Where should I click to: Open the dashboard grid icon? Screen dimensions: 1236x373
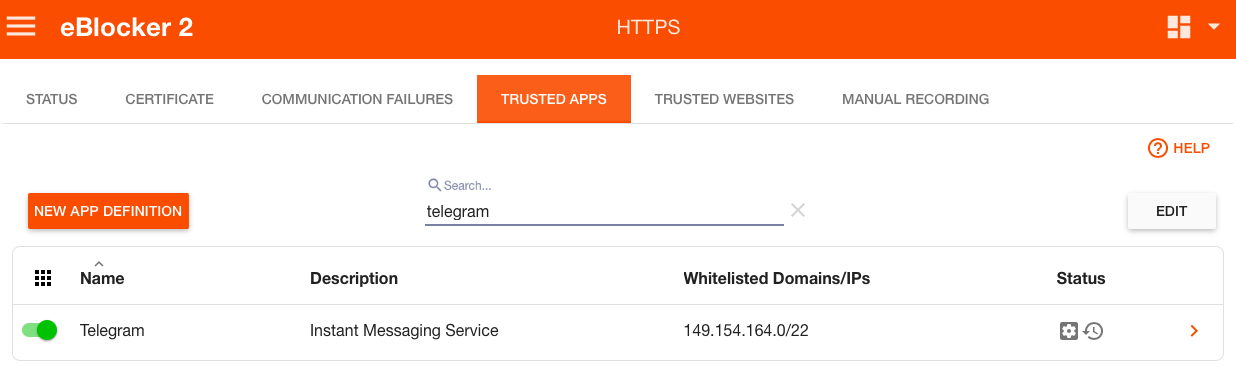1179,27
